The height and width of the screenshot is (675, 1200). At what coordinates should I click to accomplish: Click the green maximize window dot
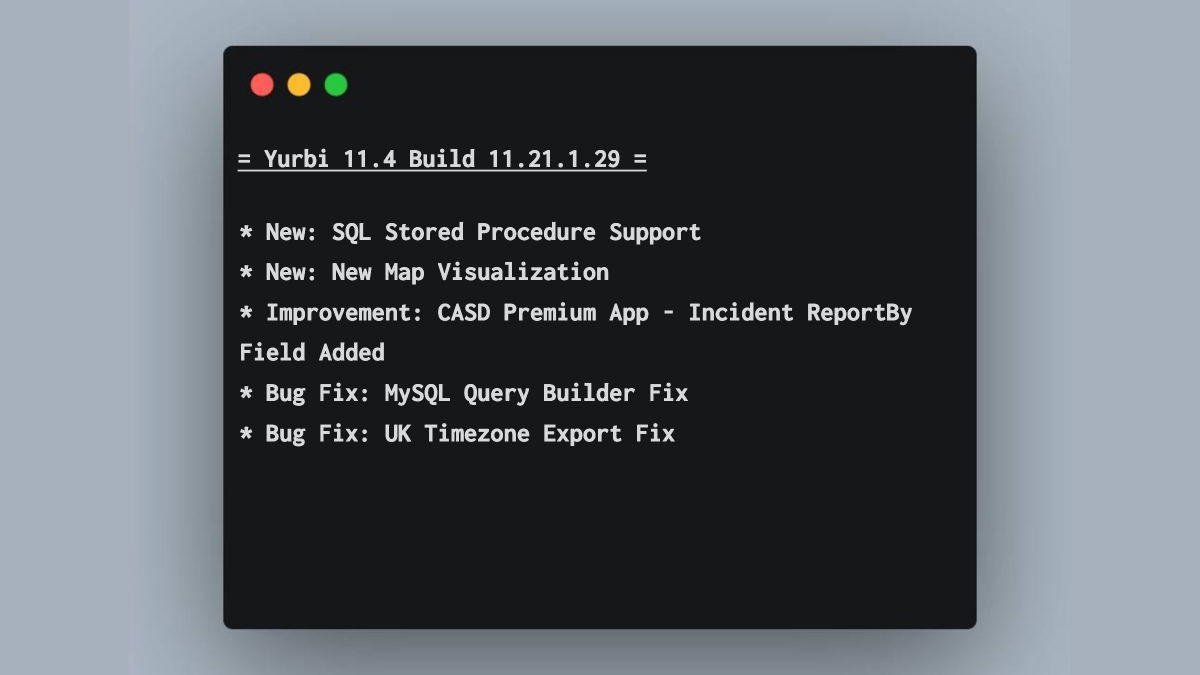click(x=336, y=85)
